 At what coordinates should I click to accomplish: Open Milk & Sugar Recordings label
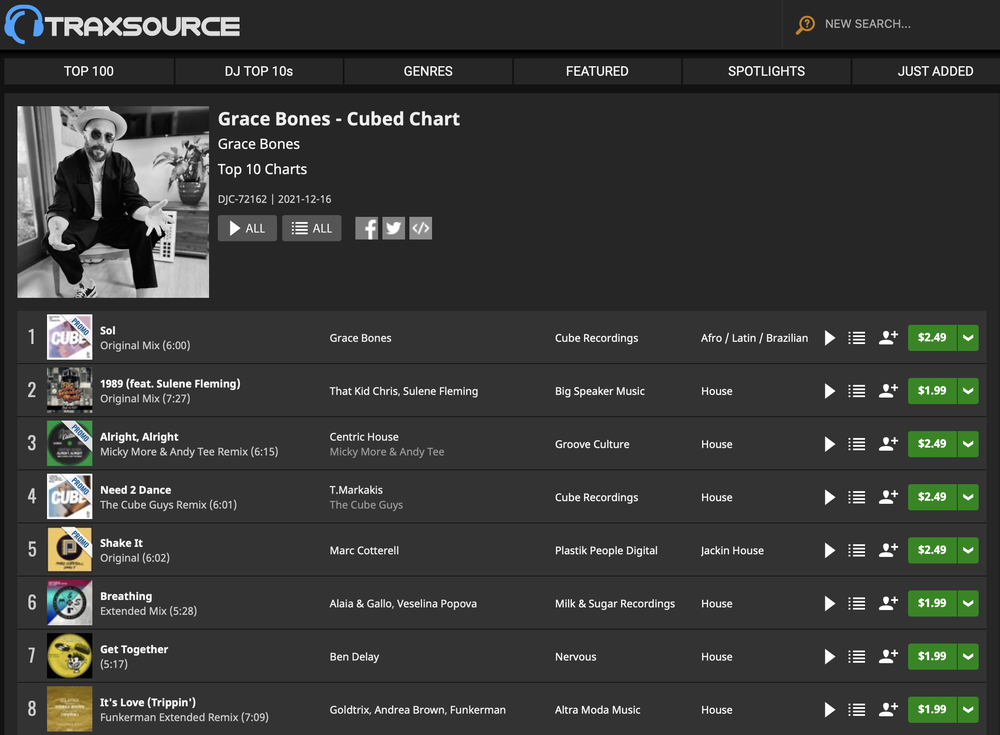[615, 604]
